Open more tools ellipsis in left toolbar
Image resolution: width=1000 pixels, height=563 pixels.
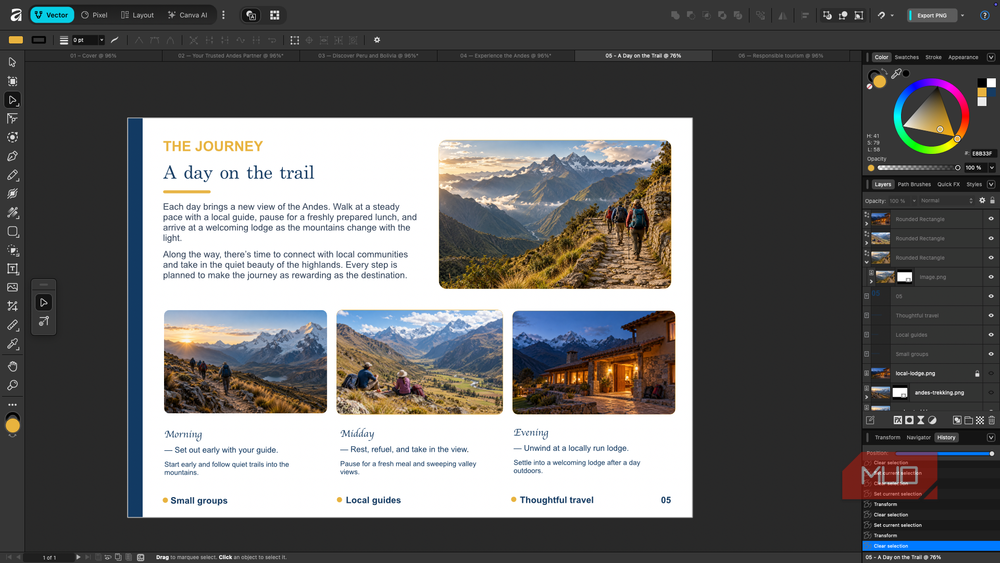click(12, 405)
